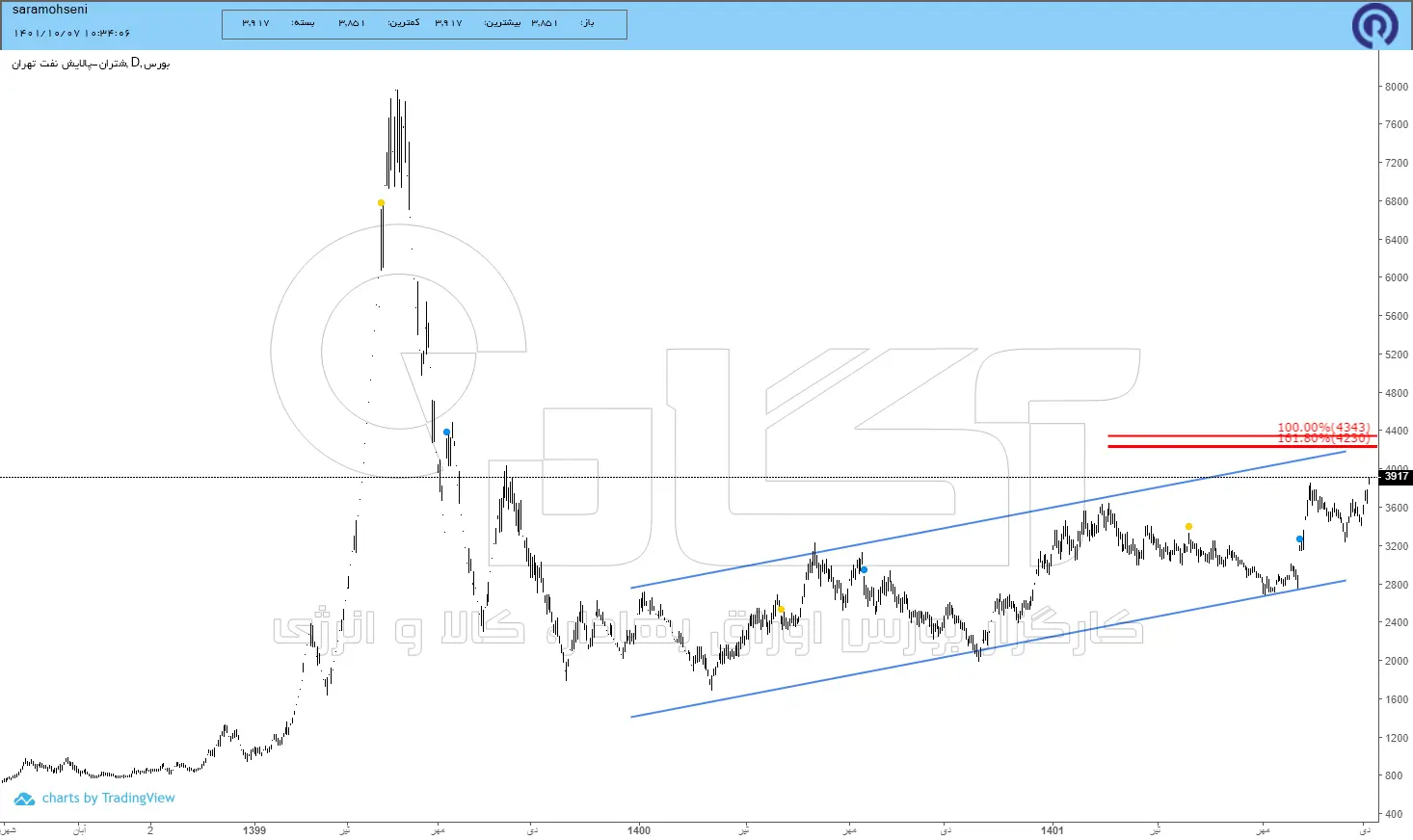Click the brokerage logo in the header
This screenshot has width=1413, height=840.
coord(1375,25)
